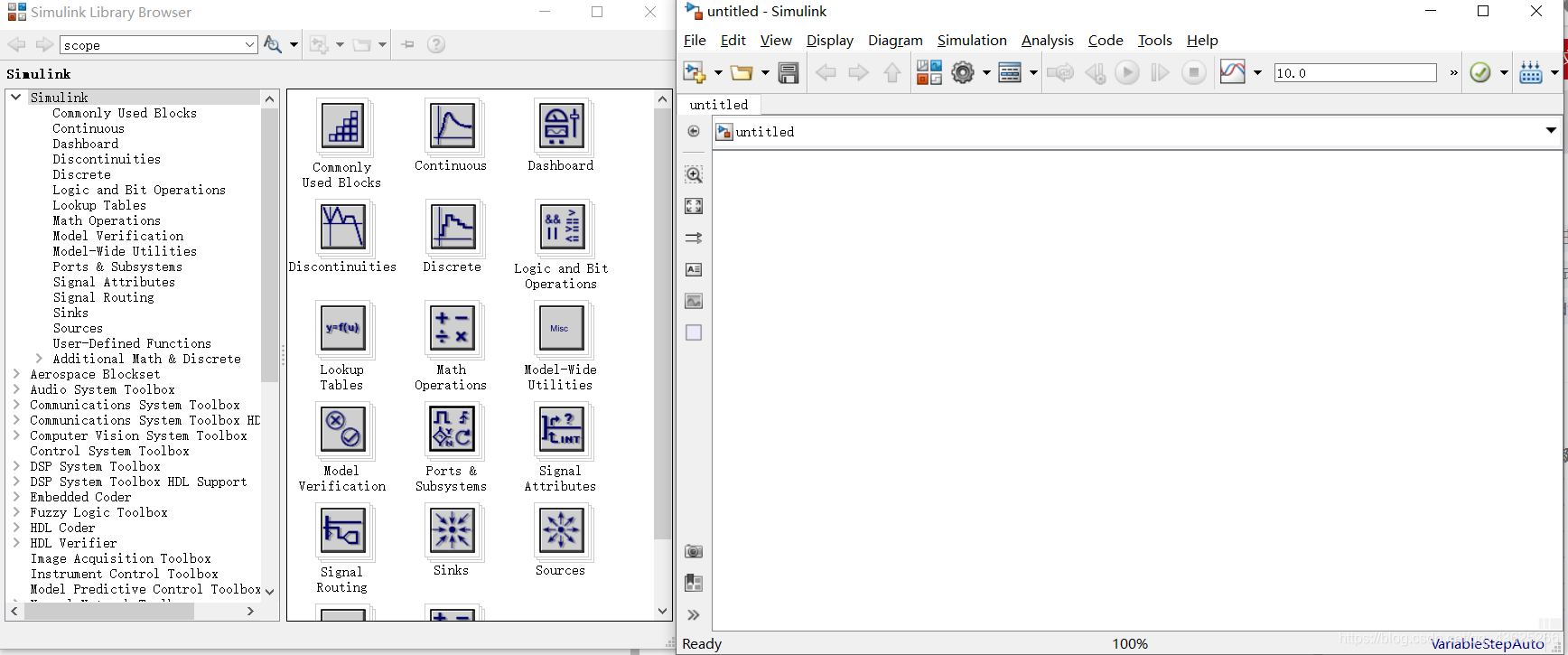The height and width of the screenshot is (655, 1568).
Task: Click the untitled model tab
Action: [x=719, y=105]
